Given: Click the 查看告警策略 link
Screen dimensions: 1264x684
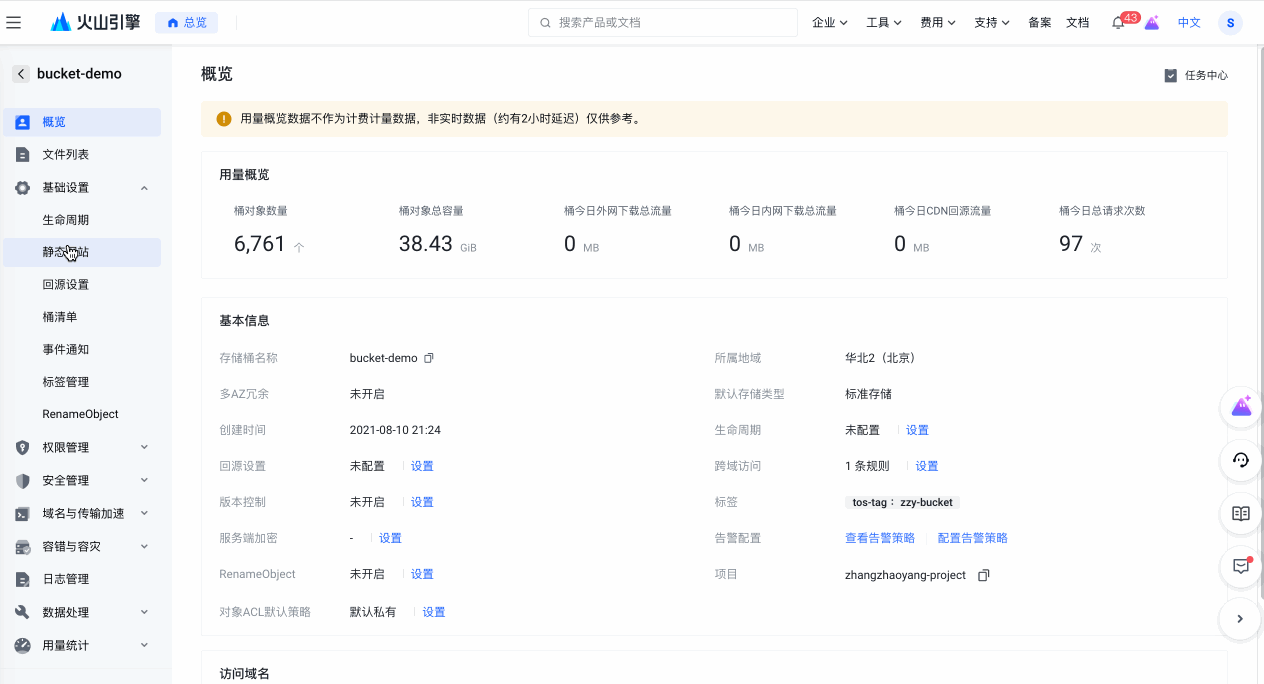Looking at the screenshot, I should click(880, 538).
